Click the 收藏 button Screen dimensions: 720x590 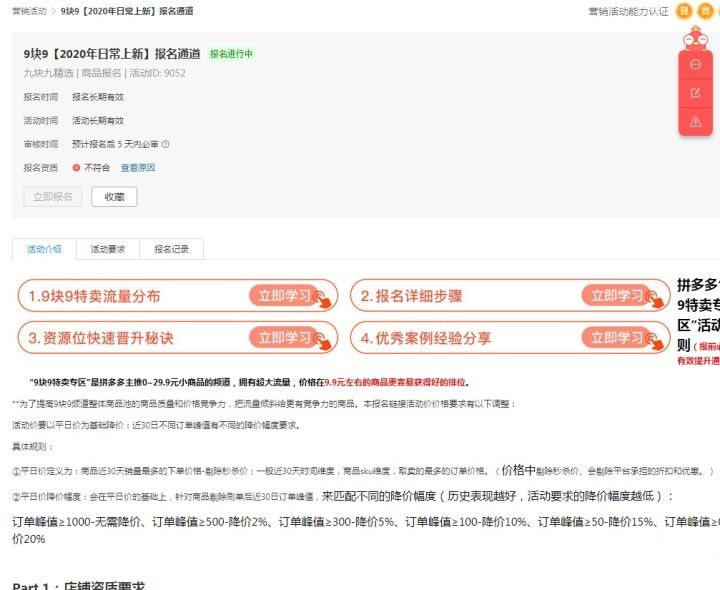114,197
